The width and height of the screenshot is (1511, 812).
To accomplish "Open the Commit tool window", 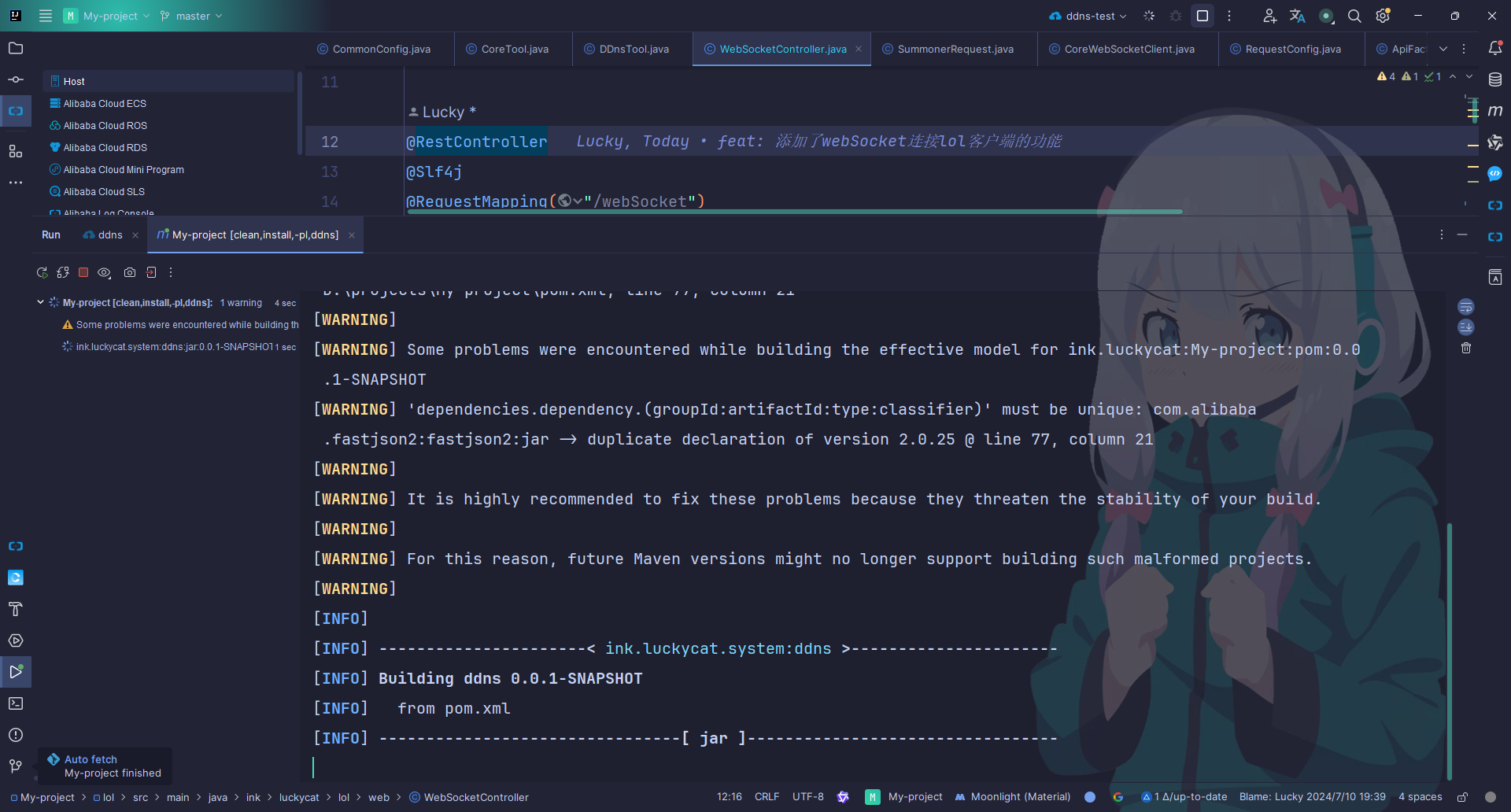I will 16,79.
